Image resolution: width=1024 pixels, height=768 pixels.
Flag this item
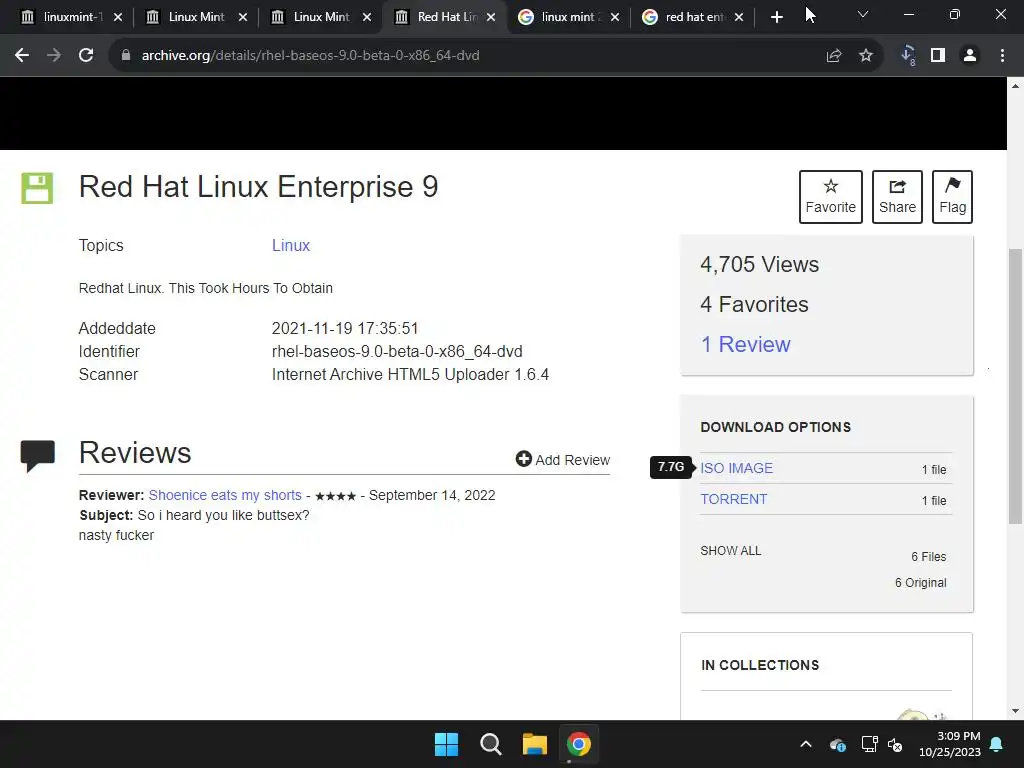pos(952,197)
